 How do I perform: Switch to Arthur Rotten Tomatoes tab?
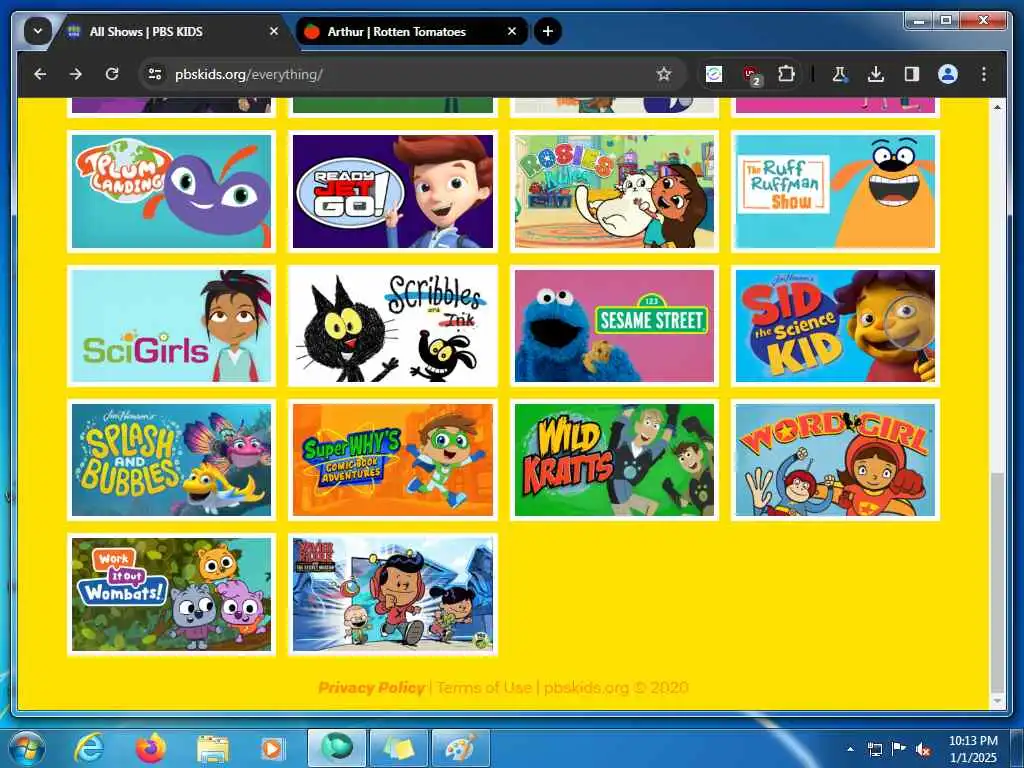pyautogui.click(x=413, y=31)
